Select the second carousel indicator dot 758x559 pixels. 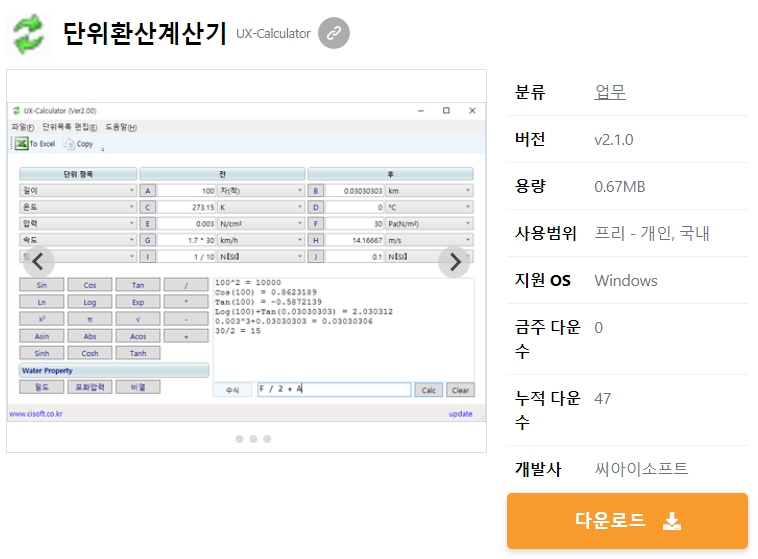click(x=253, y=439)
